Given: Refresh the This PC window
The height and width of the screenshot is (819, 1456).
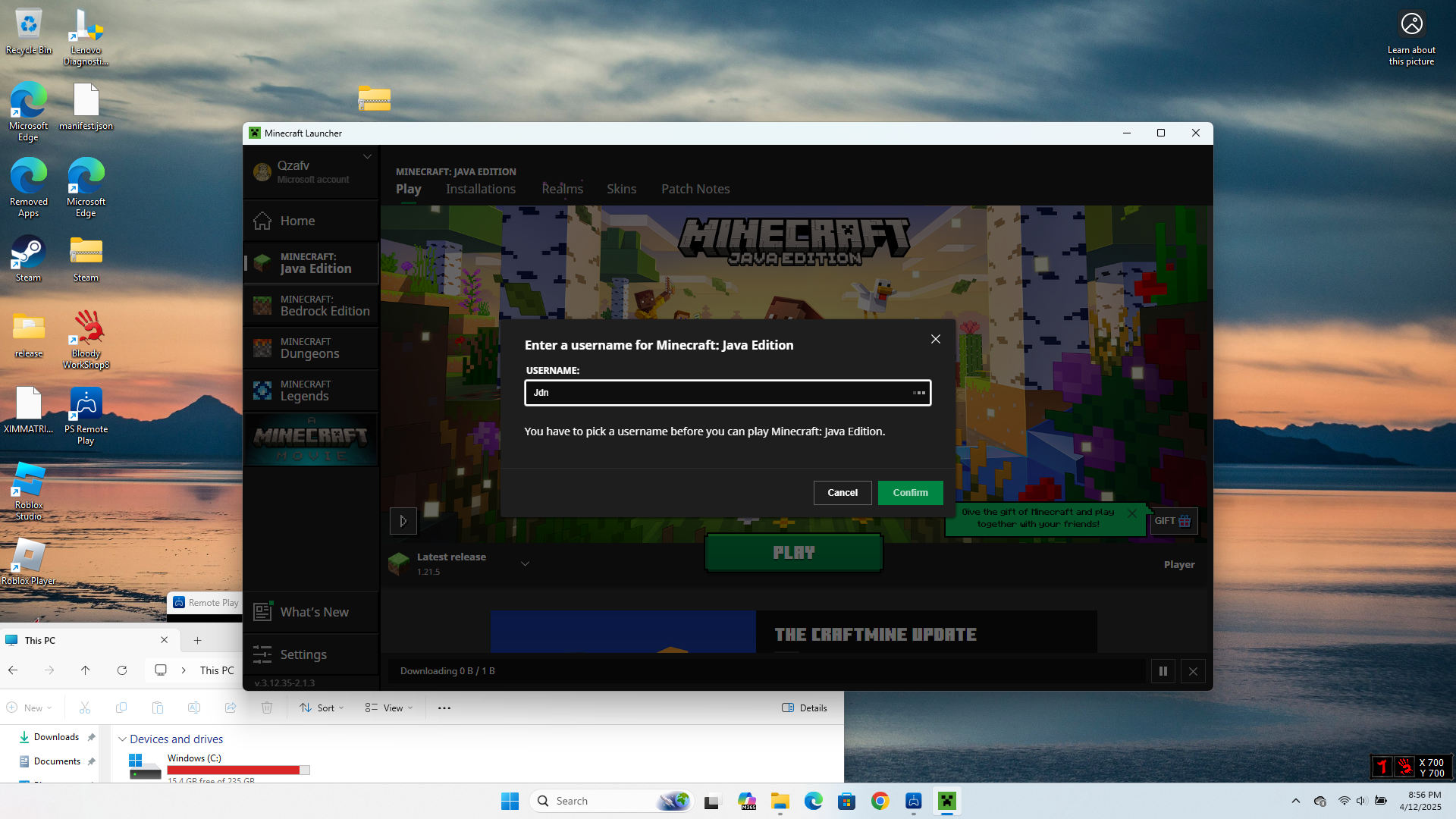Looking at the screenshot, I should 122,670.
